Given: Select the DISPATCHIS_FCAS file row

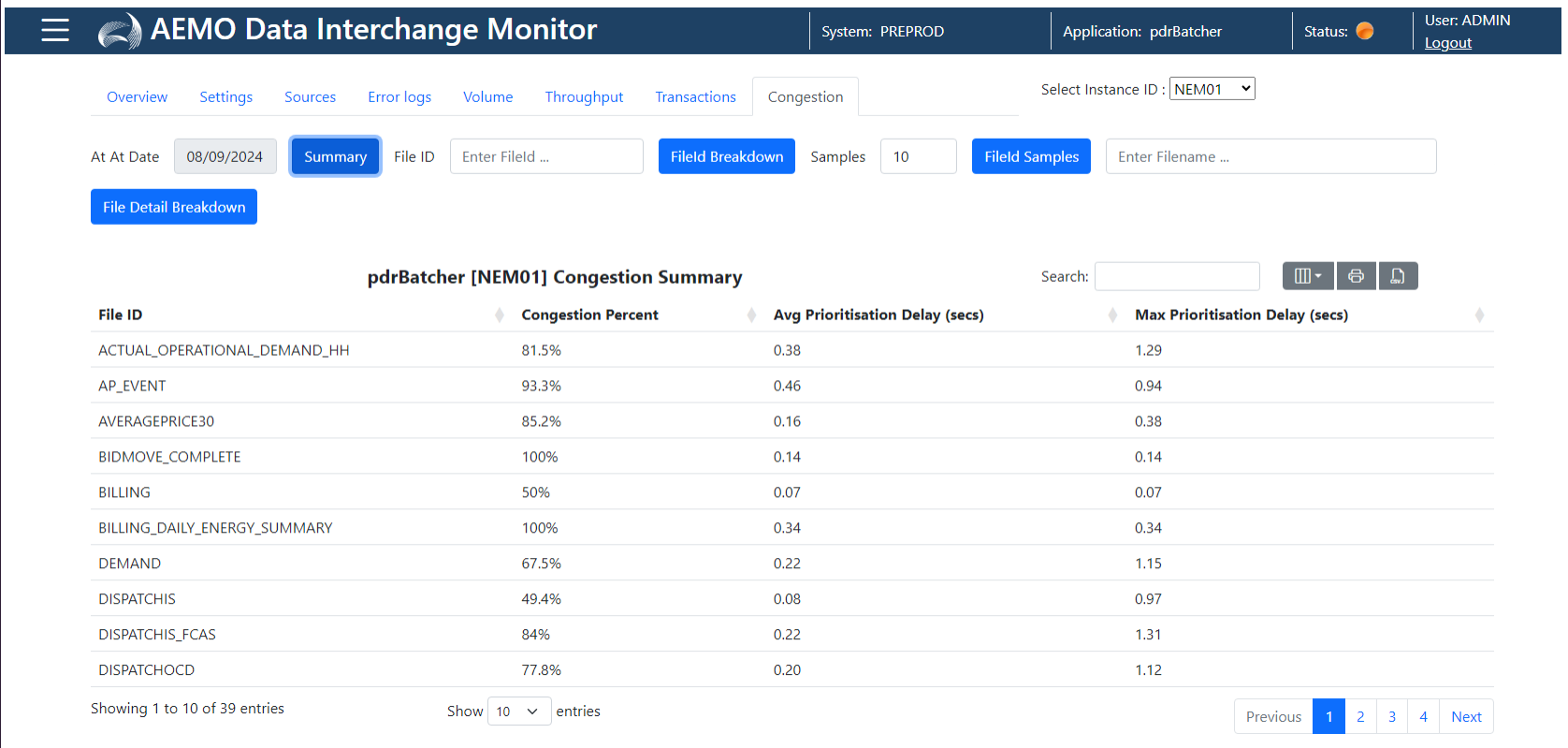Looking at the screenshot, I should coord(791,635).
